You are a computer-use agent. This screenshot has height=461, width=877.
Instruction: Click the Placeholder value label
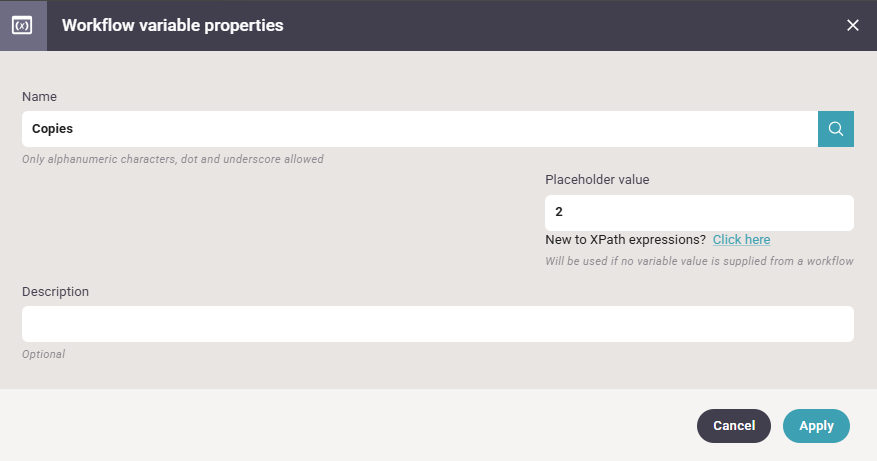point(597,180)
